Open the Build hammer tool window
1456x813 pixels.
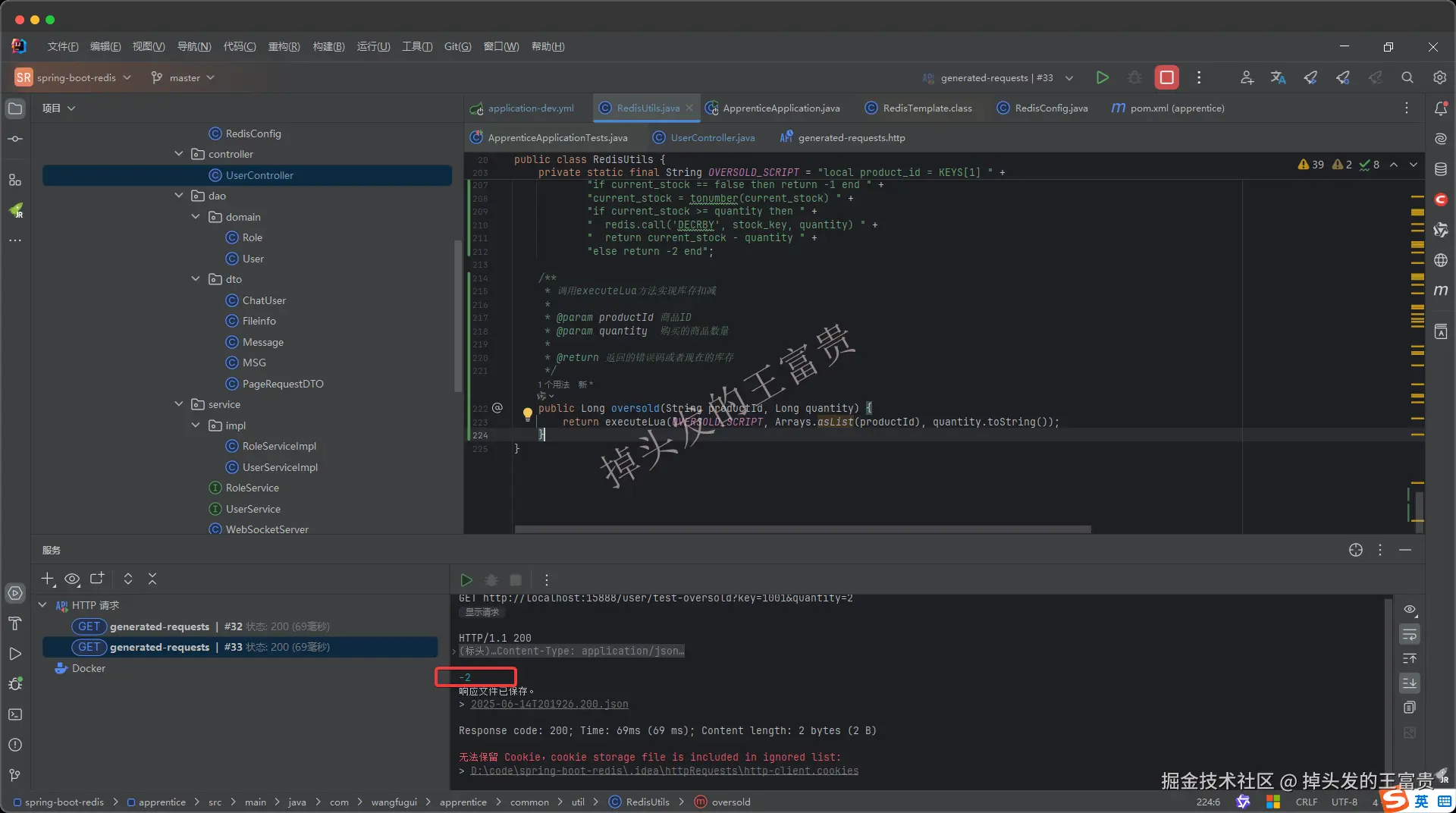click(15, 623)
